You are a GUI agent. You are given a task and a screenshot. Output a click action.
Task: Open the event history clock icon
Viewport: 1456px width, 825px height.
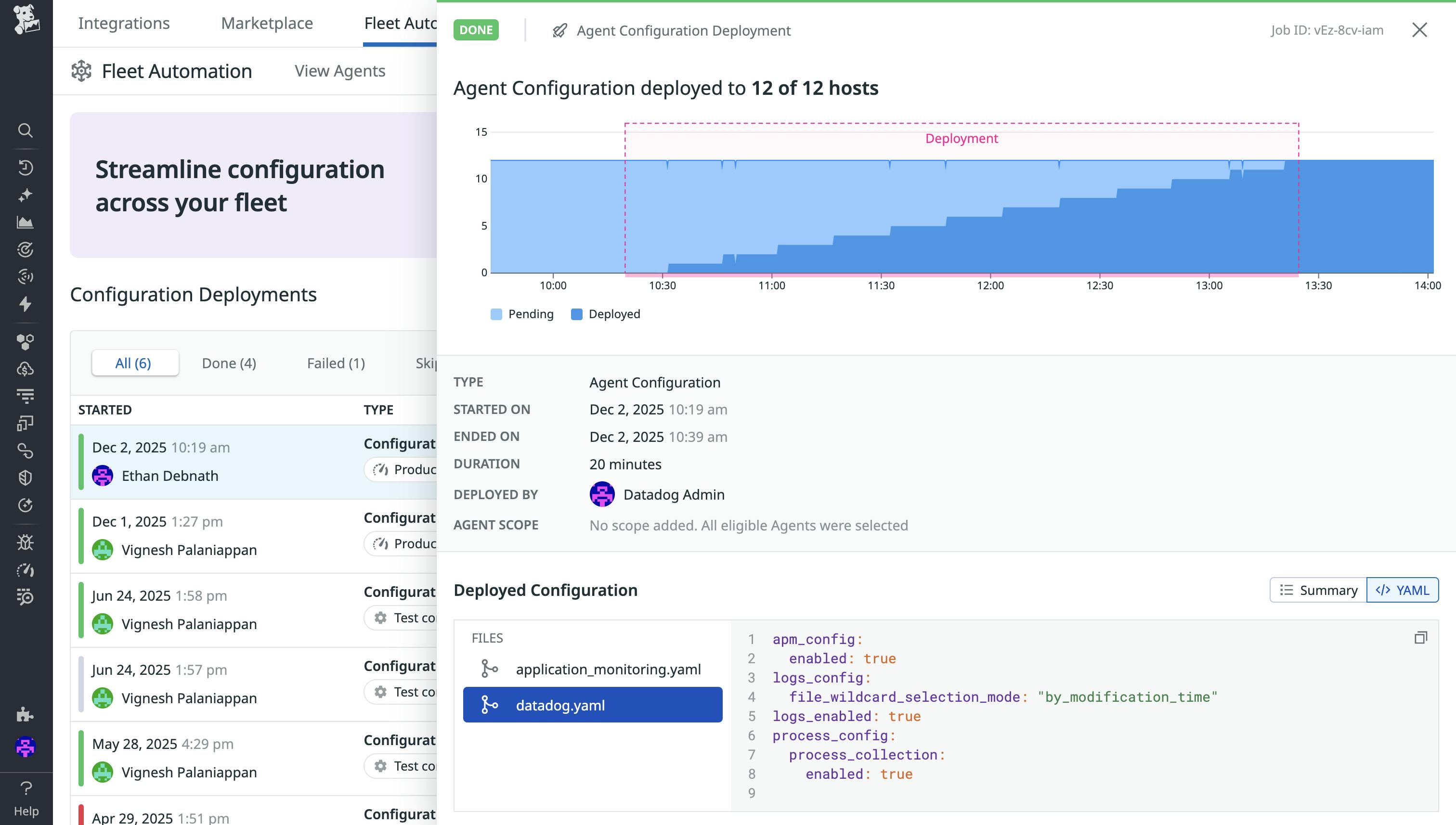(x=26, y=168)
